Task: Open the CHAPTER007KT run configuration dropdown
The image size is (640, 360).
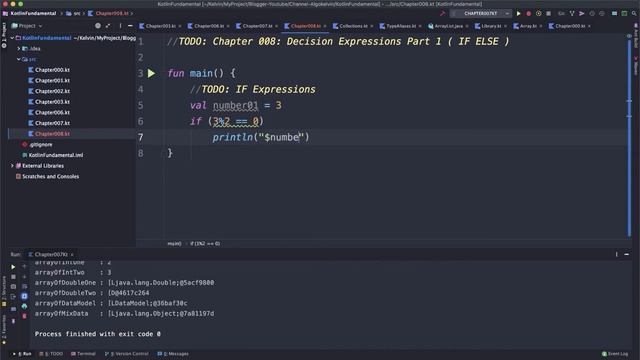Action: click(x=481, y=13)
